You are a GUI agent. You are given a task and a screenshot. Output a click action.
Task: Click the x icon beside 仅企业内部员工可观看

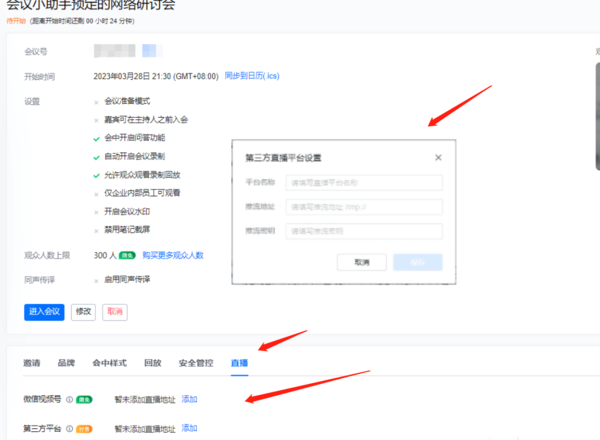coord(96,194)
